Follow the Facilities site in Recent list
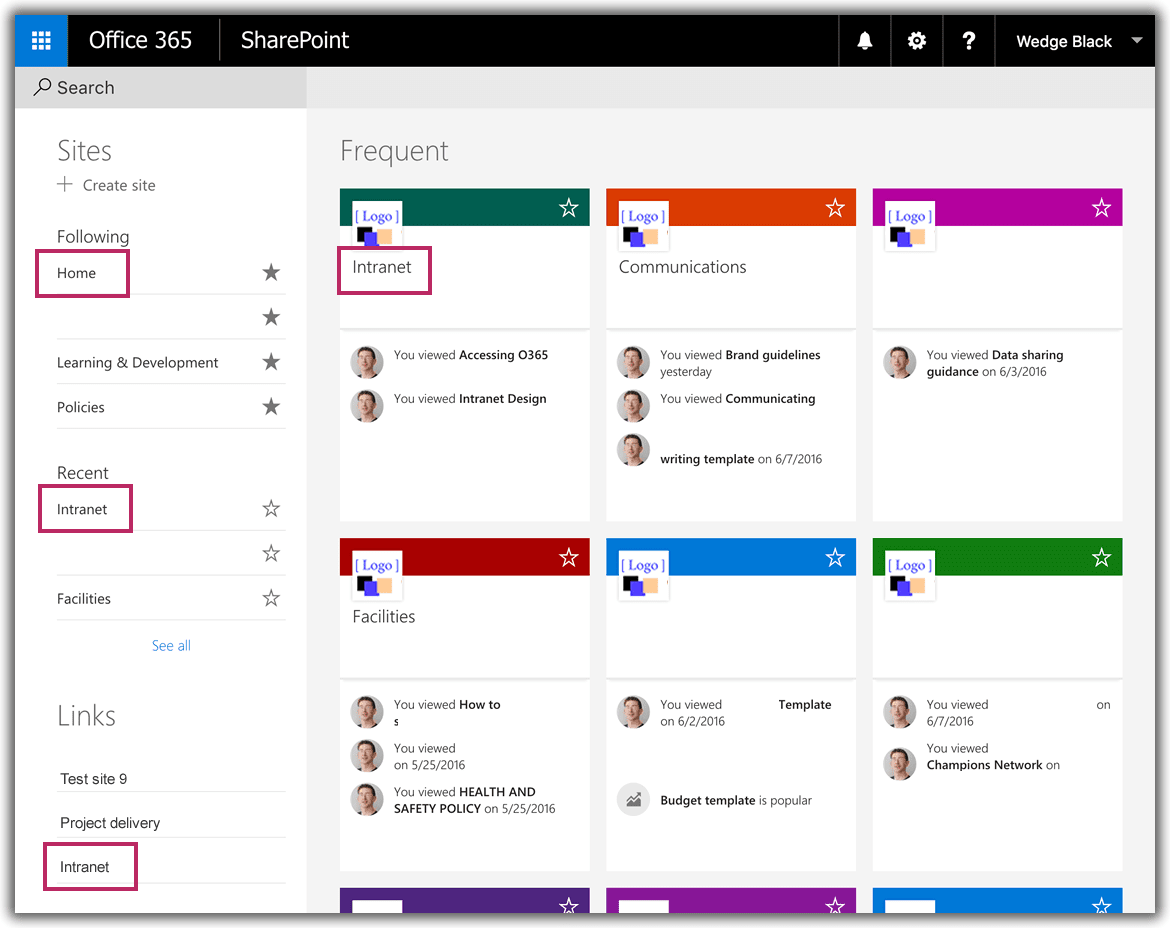Screen dimensions: 1170x928 click(x=271, y=599)
